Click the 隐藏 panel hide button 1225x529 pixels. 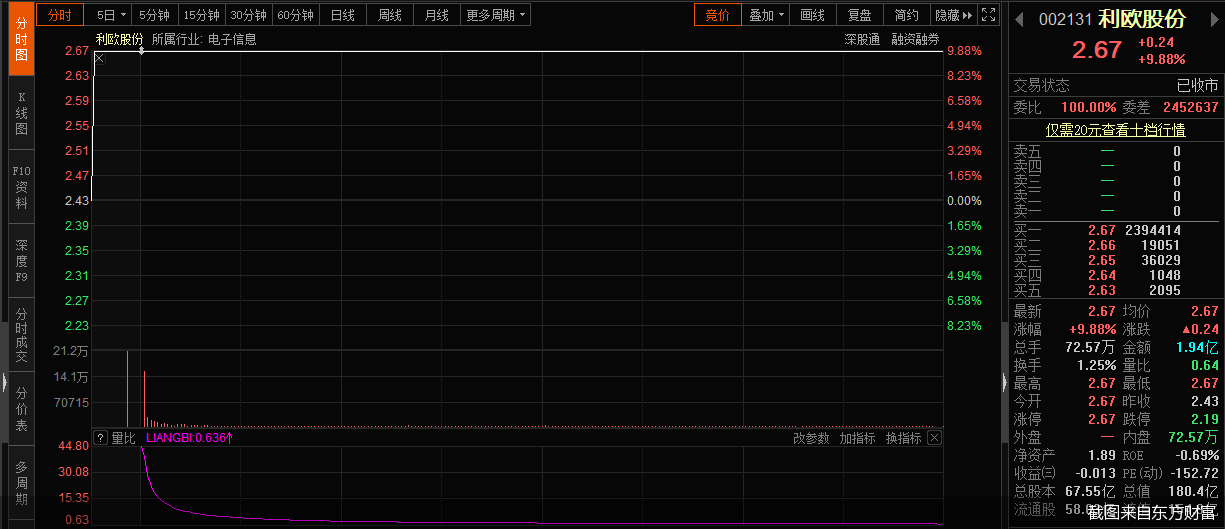click(x=952, y=15)
